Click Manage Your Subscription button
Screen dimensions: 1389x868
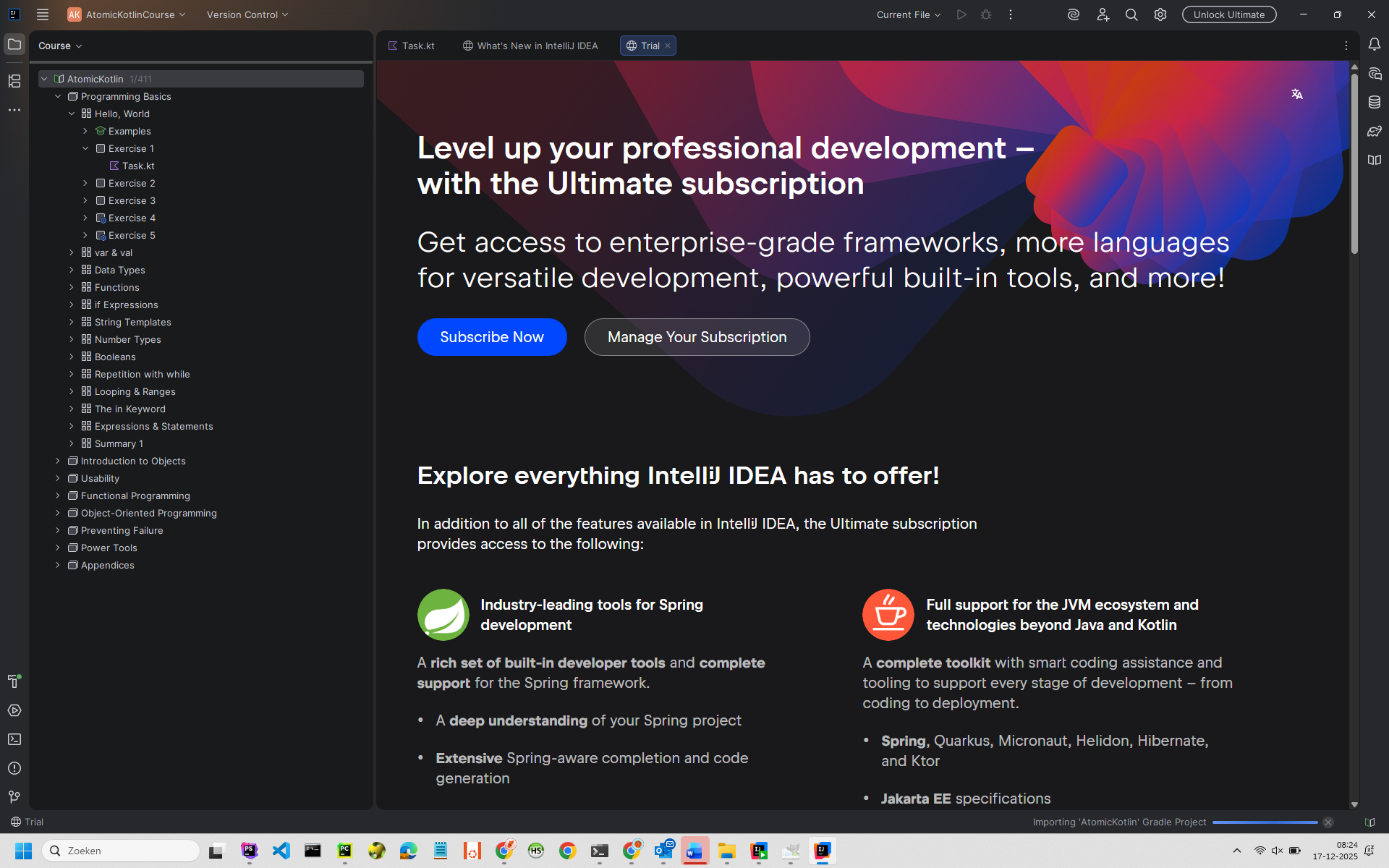coord(697,337)
